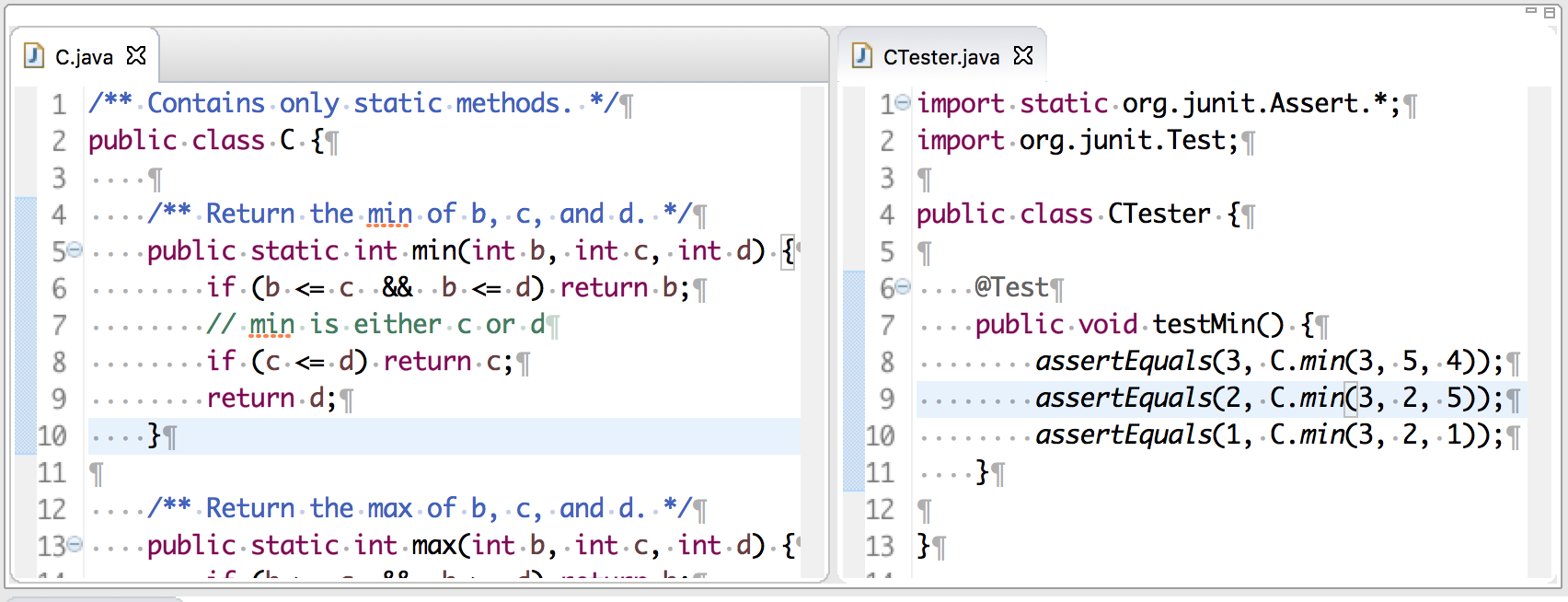Click the Java file icon on C.java tab
Image resolution: width=1568 pixels, height=602 pixels.
pyautogui.click(x=34, y=56)
